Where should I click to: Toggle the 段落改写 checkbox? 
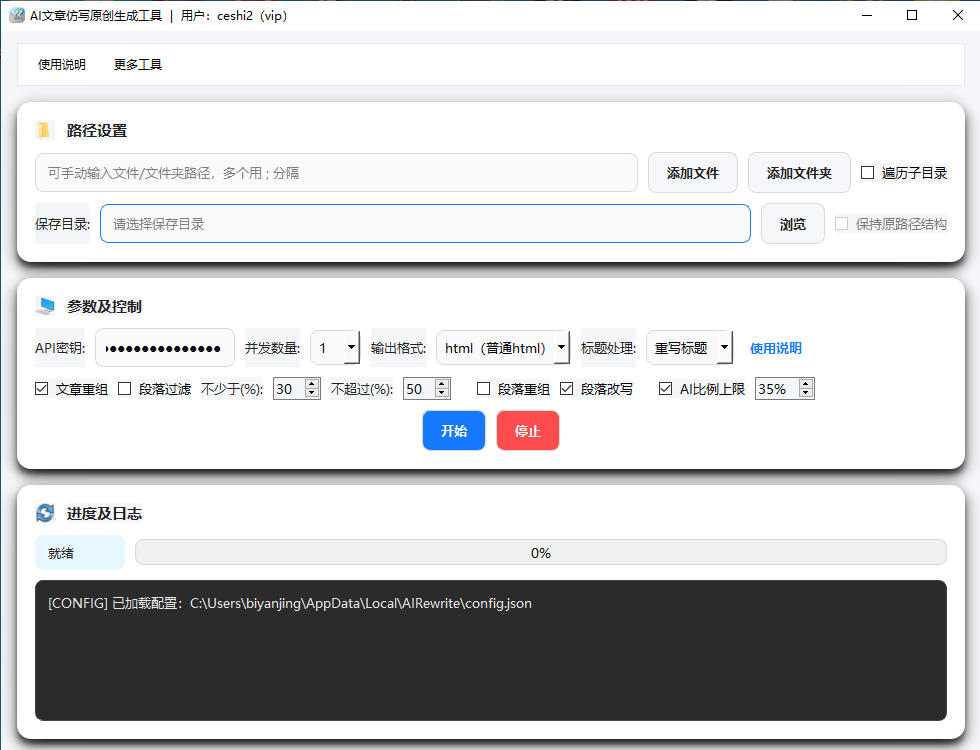pos(567,389)
